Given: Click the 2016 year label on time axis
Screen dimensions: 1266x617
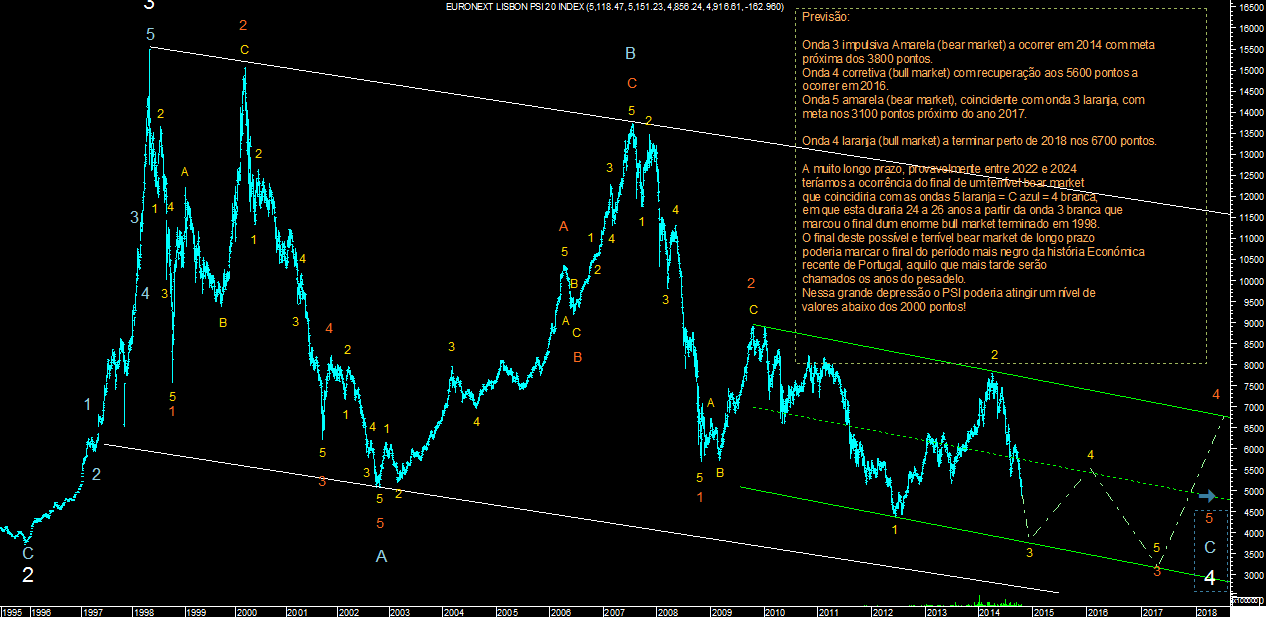Looking at the screenshot, I should pos(1098,610).
